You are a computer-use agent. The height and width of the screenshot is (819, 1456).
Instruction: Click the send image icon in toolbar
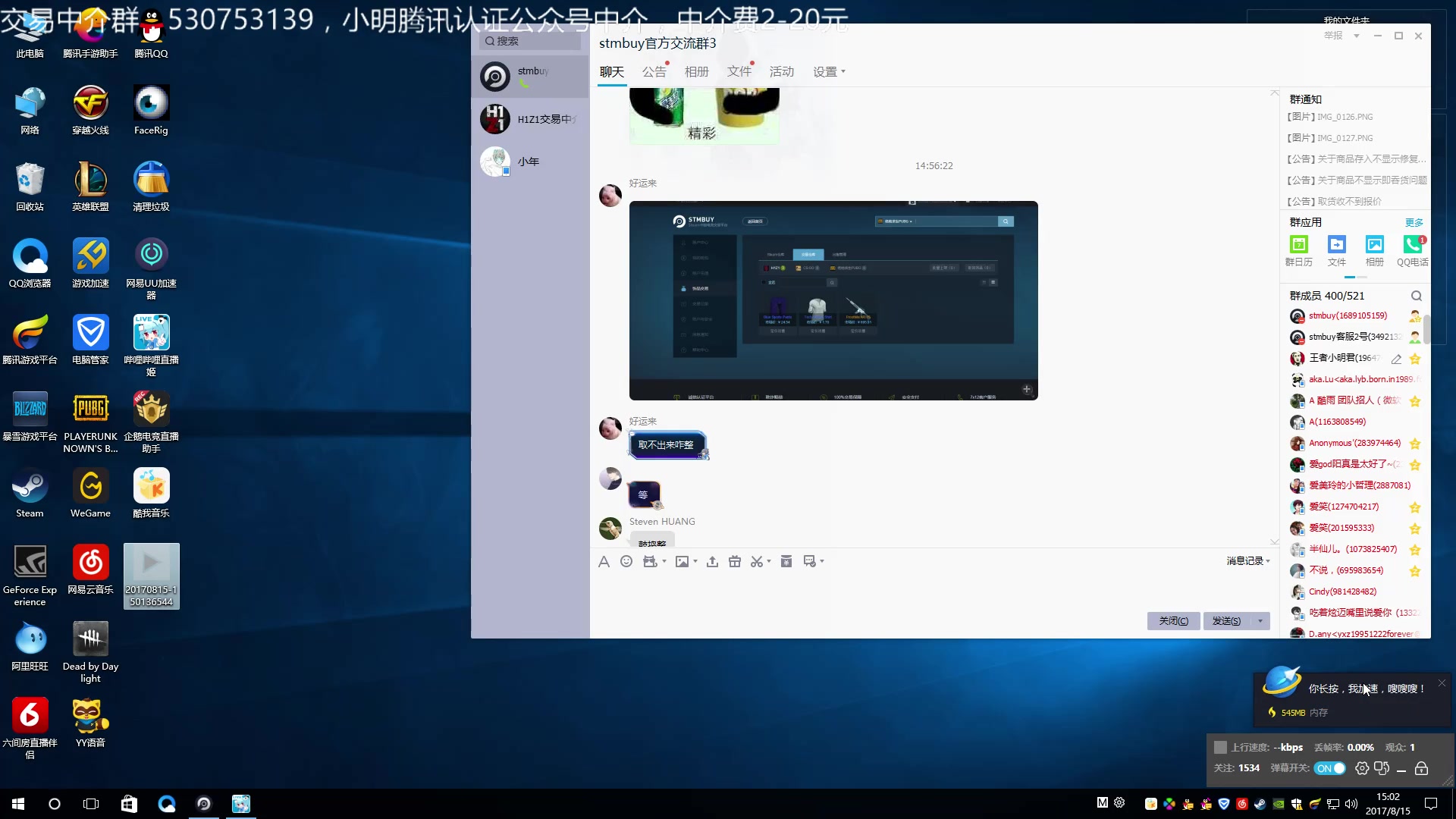pos(682,561)
